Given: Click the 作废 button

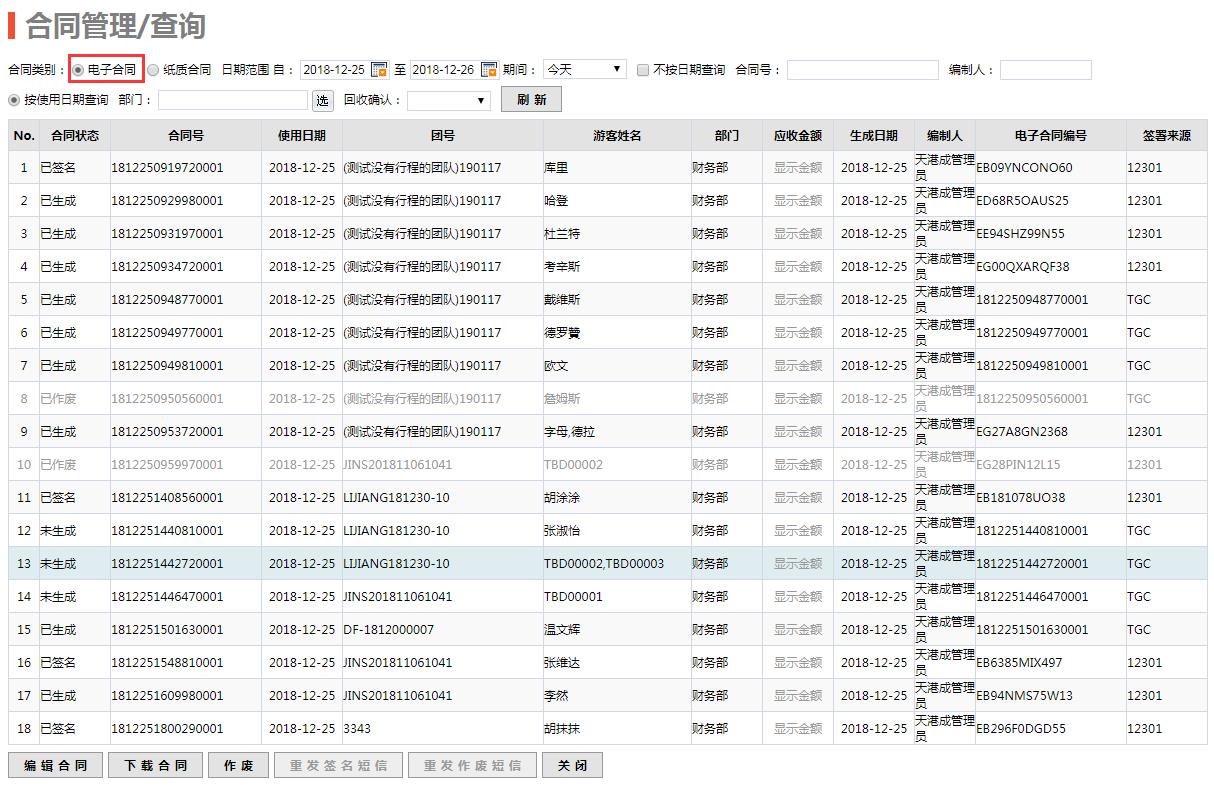Looking at the screenshot, I should click(x=238, y=766).
